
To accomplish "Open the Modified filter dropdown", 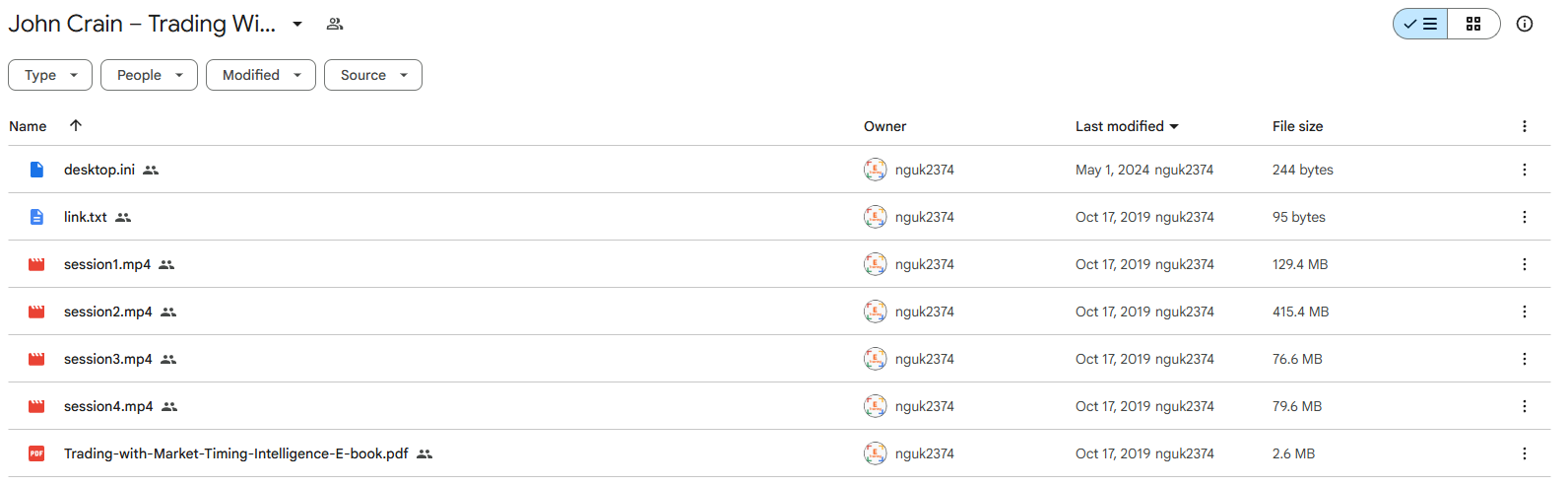I will [x=261, y=75].
